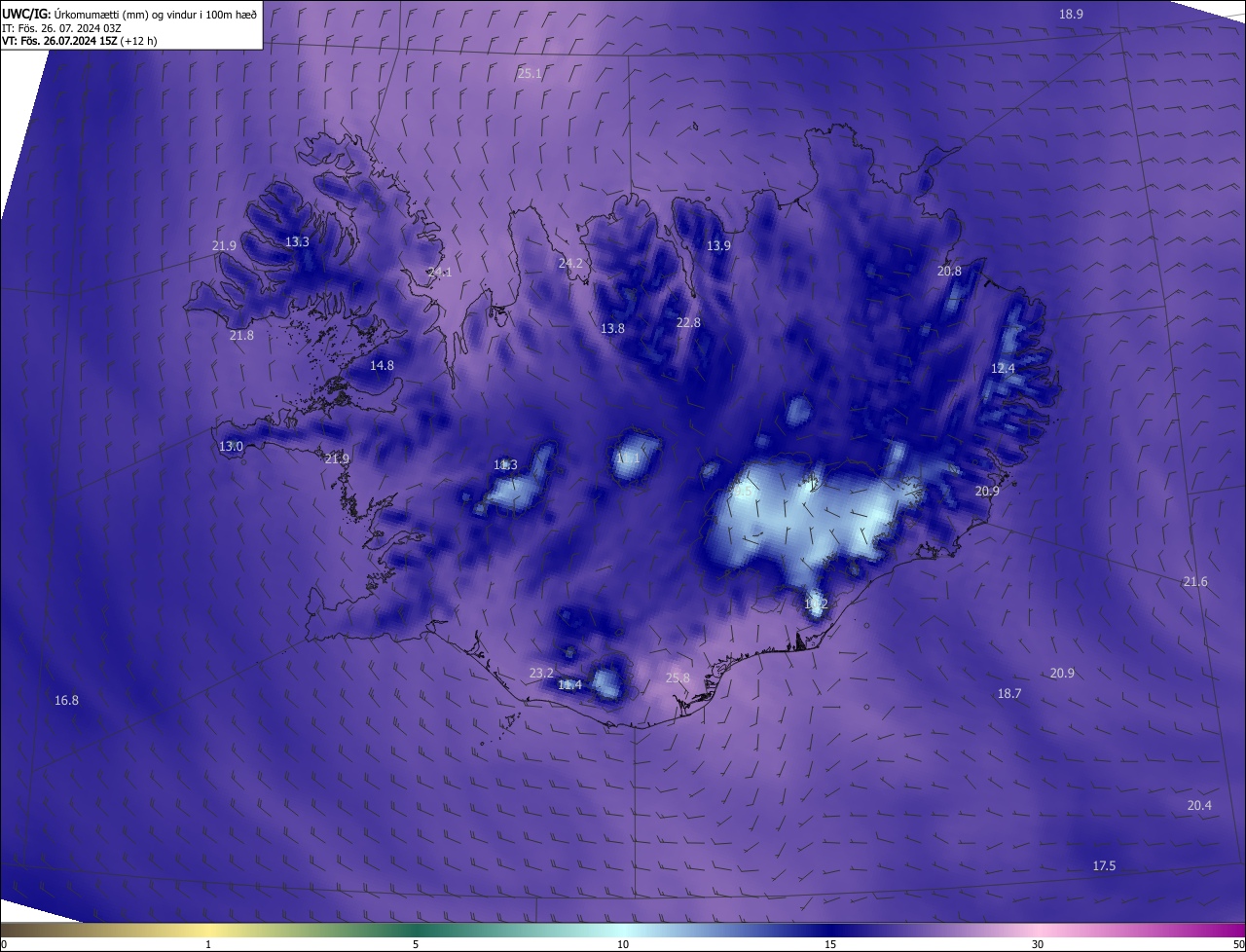Screen dimensions: 1246x952
Task: Select the 16.8 value over the southwest ocean
Action: tap(66, 701)
